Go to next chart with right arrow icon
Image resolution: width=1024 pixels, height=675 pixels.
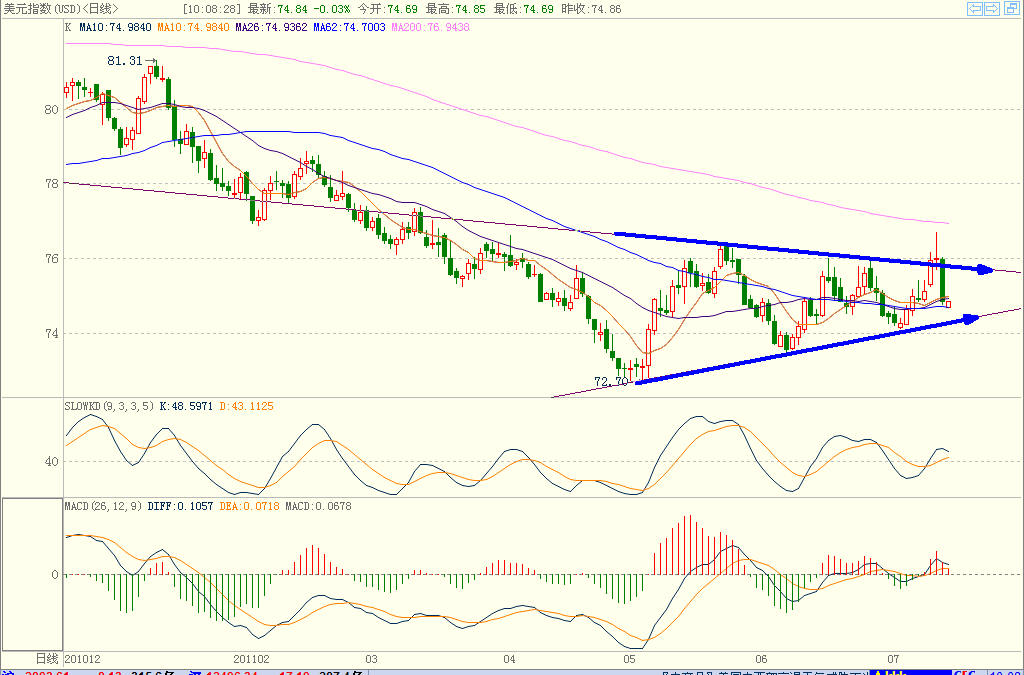991,8
